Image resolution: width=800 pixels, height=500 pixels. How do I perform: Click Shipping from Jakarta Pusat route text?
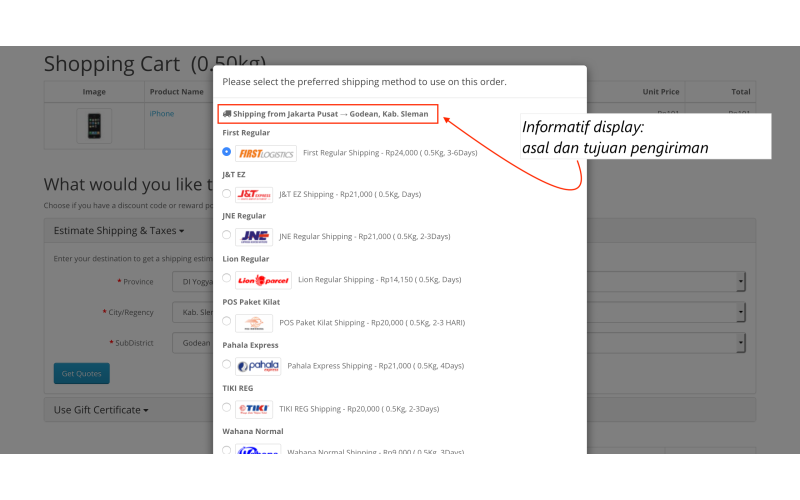tap(331, 114)
